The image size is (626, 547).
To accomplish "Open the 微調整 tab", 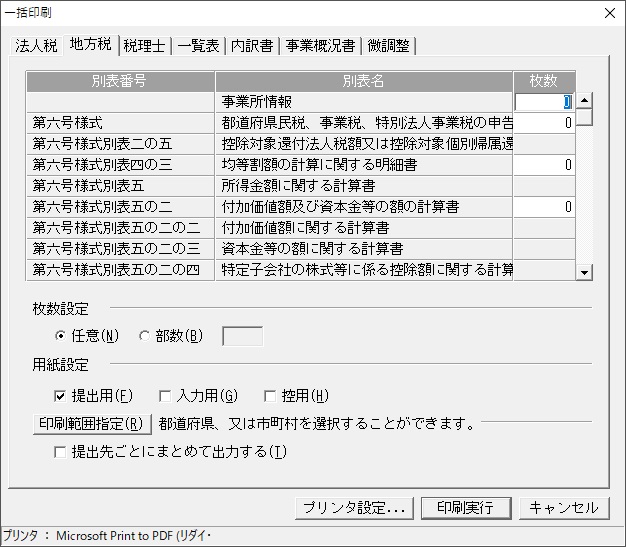I will pos(388,46).
